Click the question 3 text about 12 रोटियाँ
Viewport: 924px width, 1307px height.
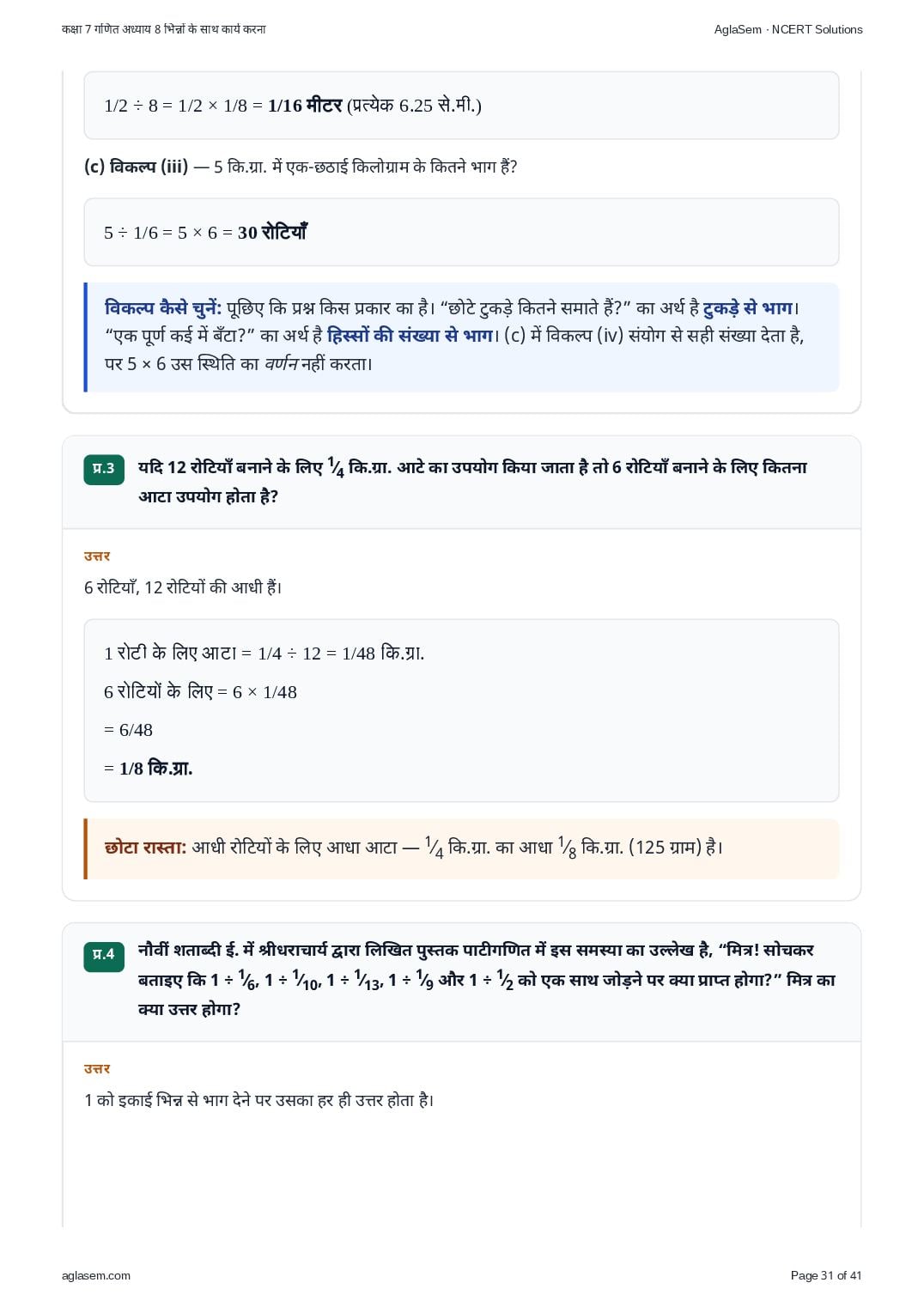pyautogui.click(x=472, y=482)
